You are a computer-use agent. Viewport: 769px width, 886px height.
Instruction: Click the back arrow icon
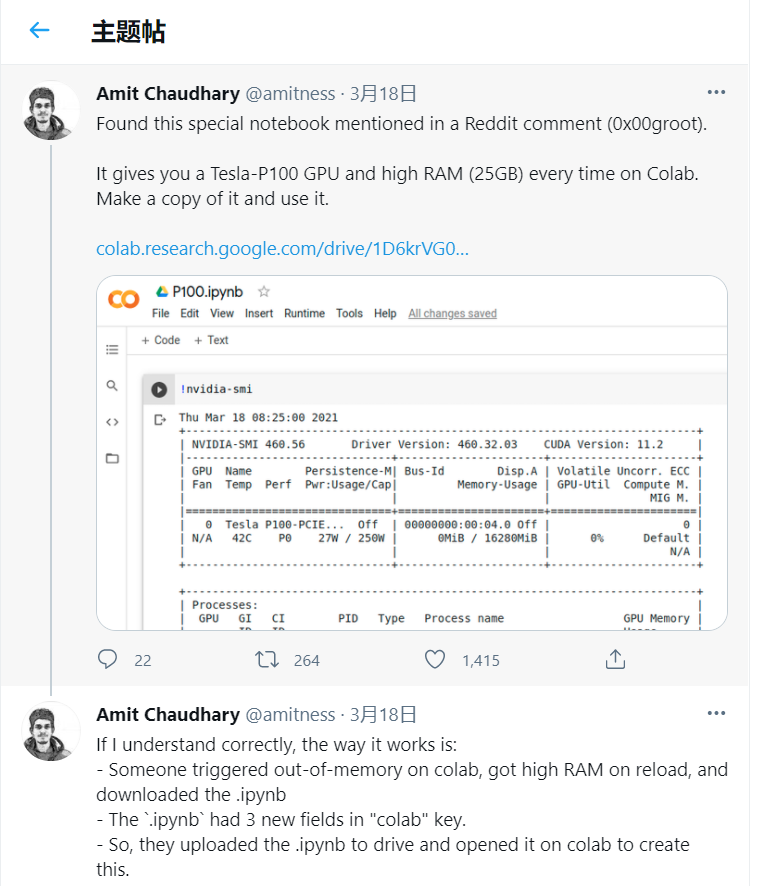click(40, 30)
